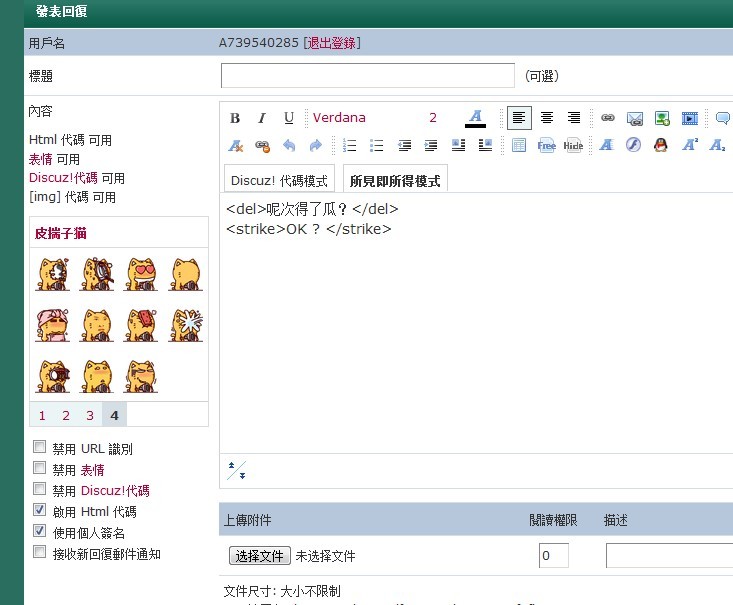The image size is (733, 605).
Task: Apply subscript formatting
Action: [717, 145]
